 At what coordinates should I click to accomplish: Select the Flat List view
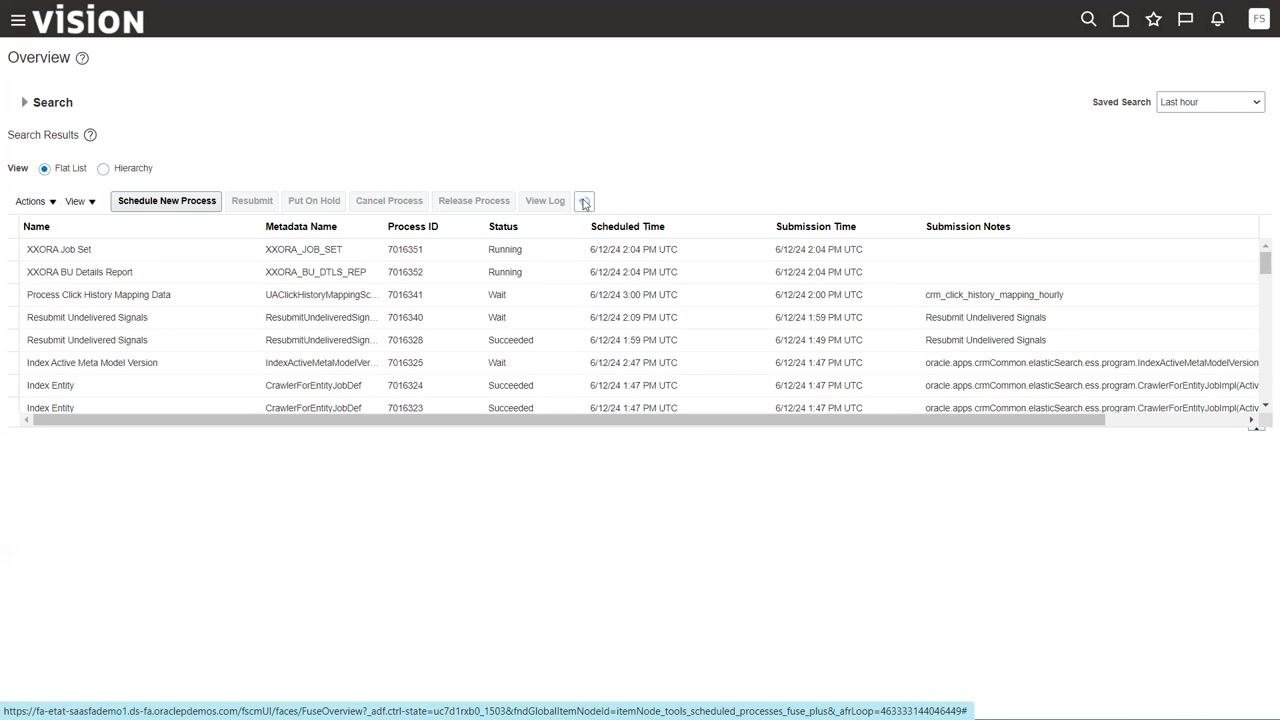(44, 169)
